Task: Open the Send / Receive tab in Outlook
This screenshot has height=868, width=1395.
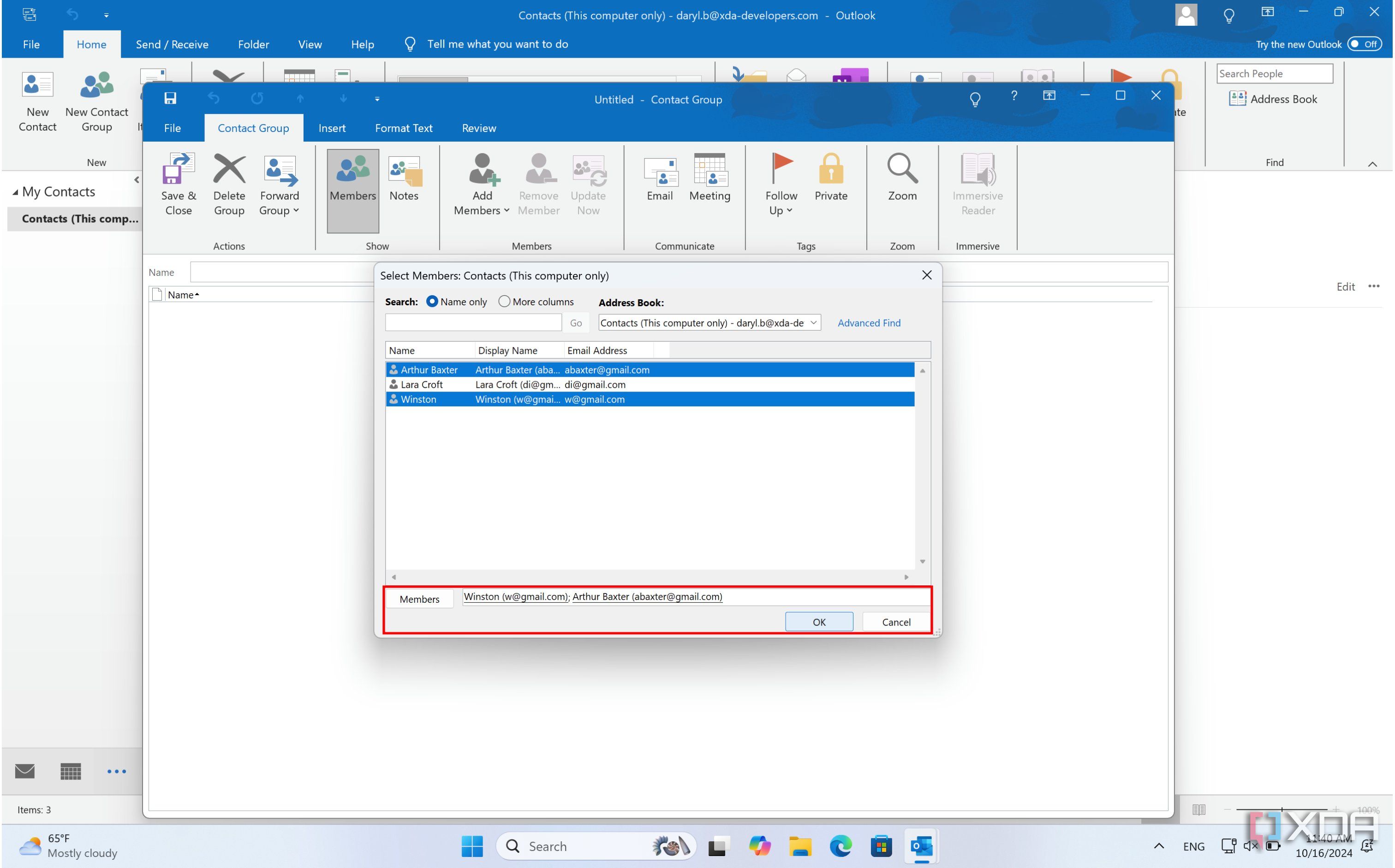Action: coord(172,44)
